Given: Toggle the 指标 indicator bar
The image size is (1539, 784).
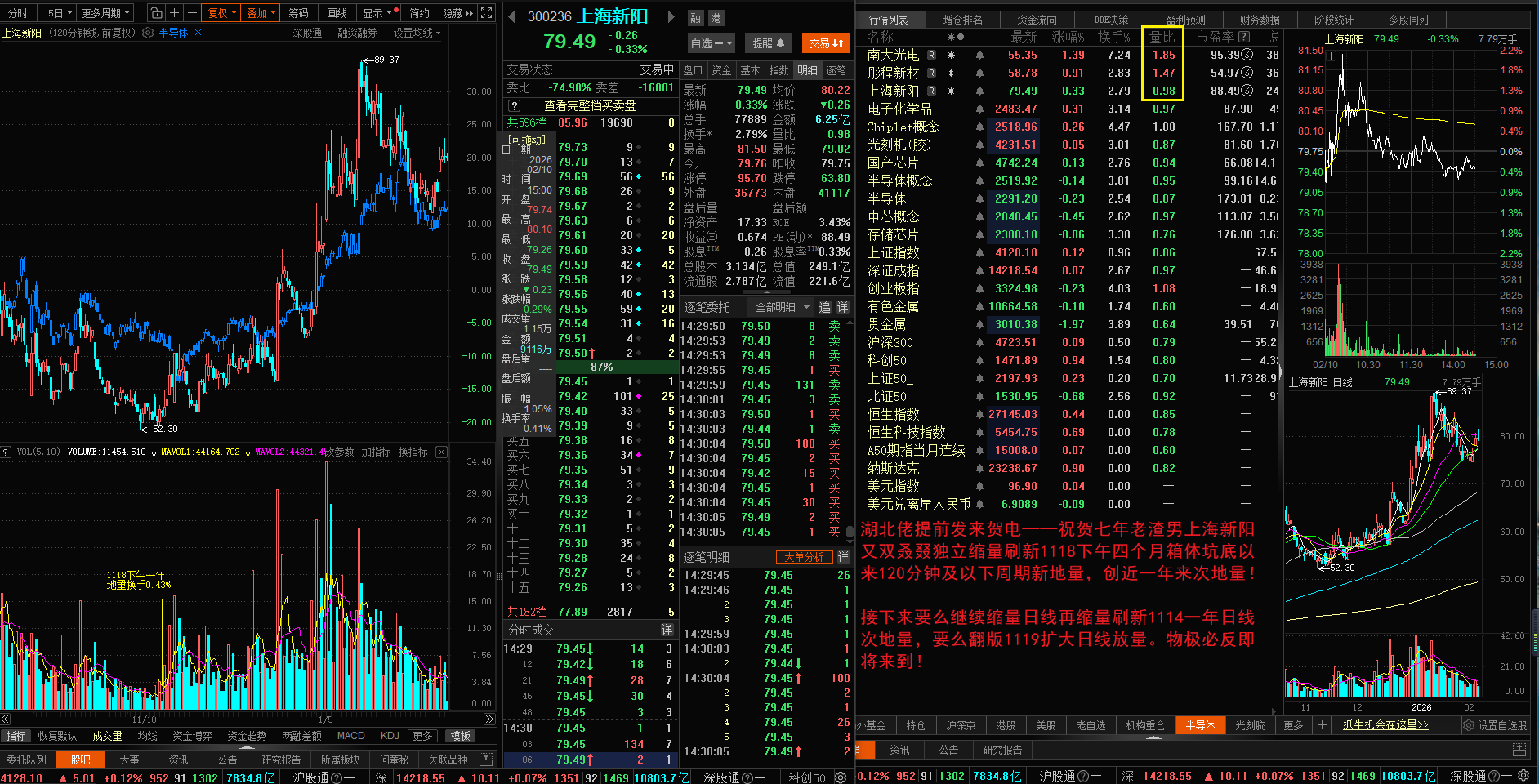Looking at the screenshot, I should (16, 736).
